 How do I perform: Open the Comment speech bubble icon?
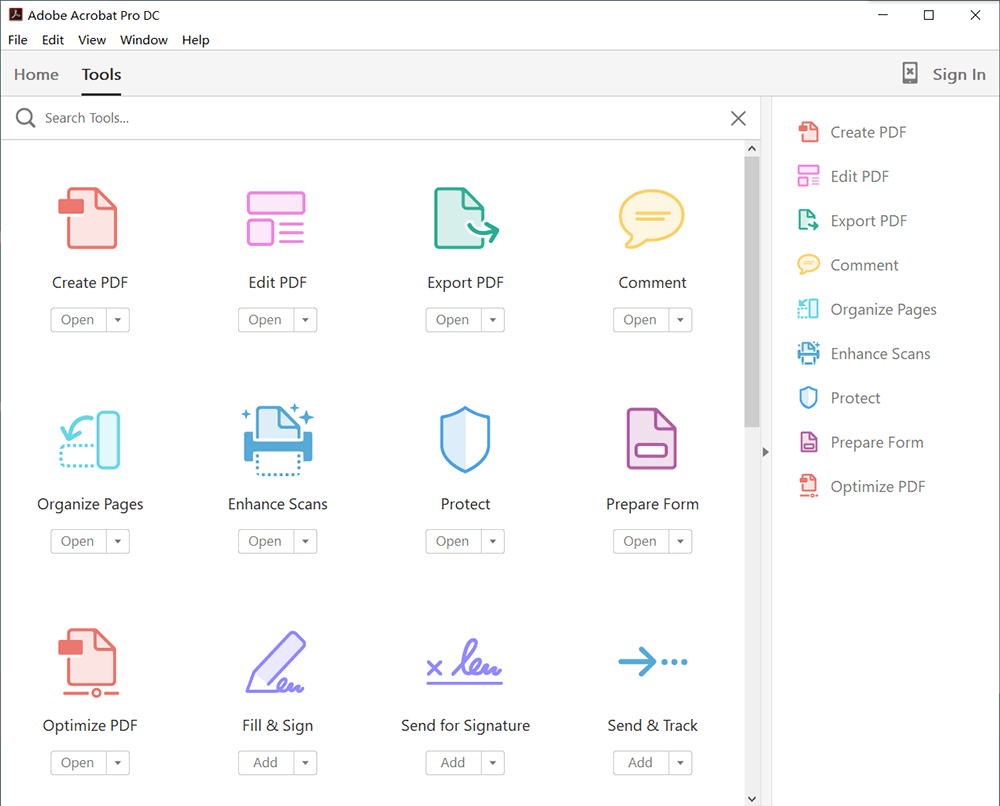tap(651, 218)
